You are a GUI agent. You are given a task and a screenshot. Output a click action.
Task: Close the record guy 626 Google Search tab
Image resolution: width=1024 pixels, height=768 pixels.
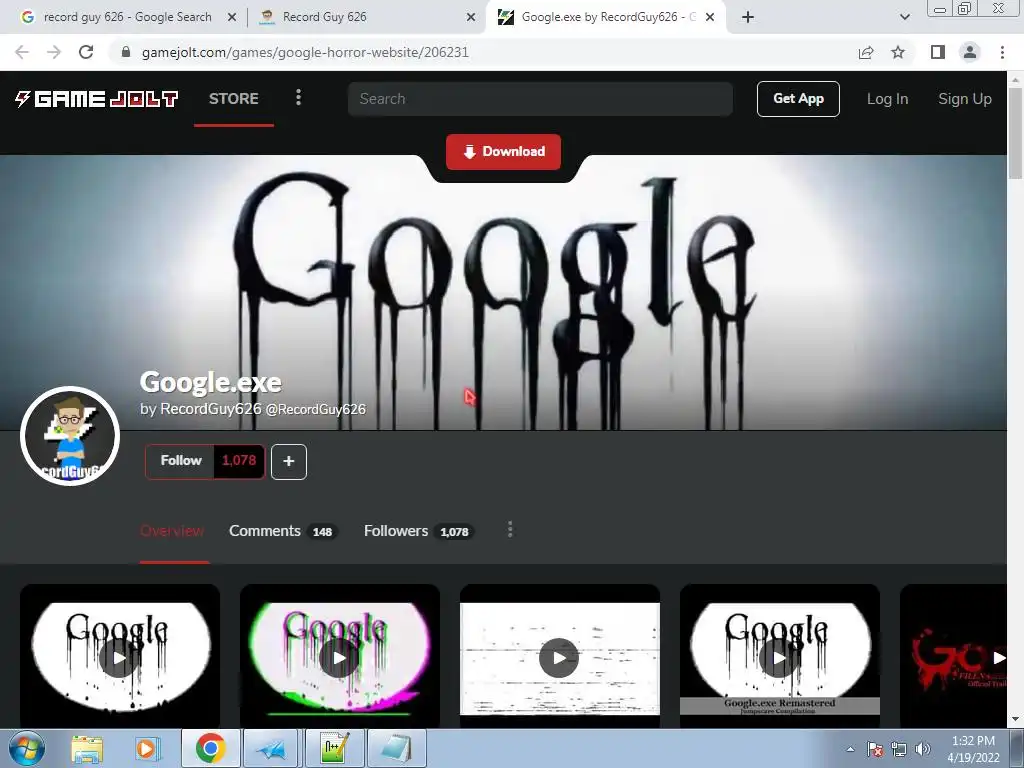(x=232, y=17)
